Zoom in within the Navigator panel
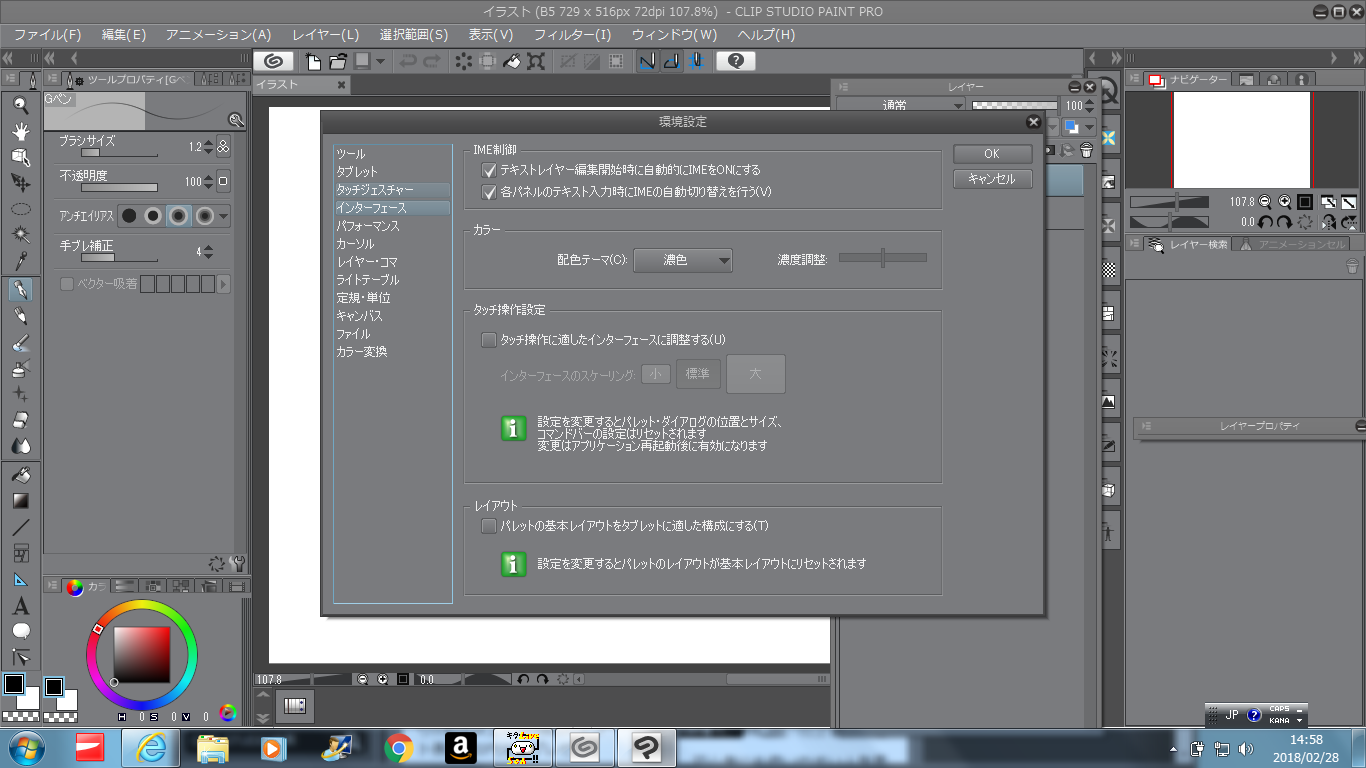 1285,201
